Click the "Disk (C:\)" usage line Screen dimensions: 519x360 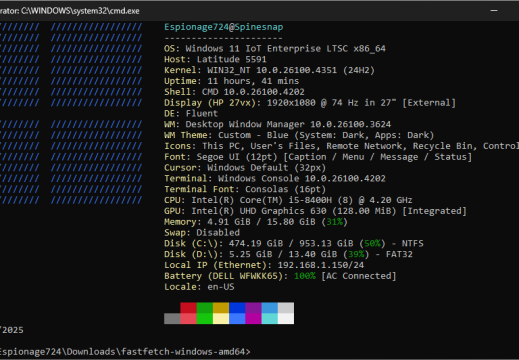coord(294,244)
